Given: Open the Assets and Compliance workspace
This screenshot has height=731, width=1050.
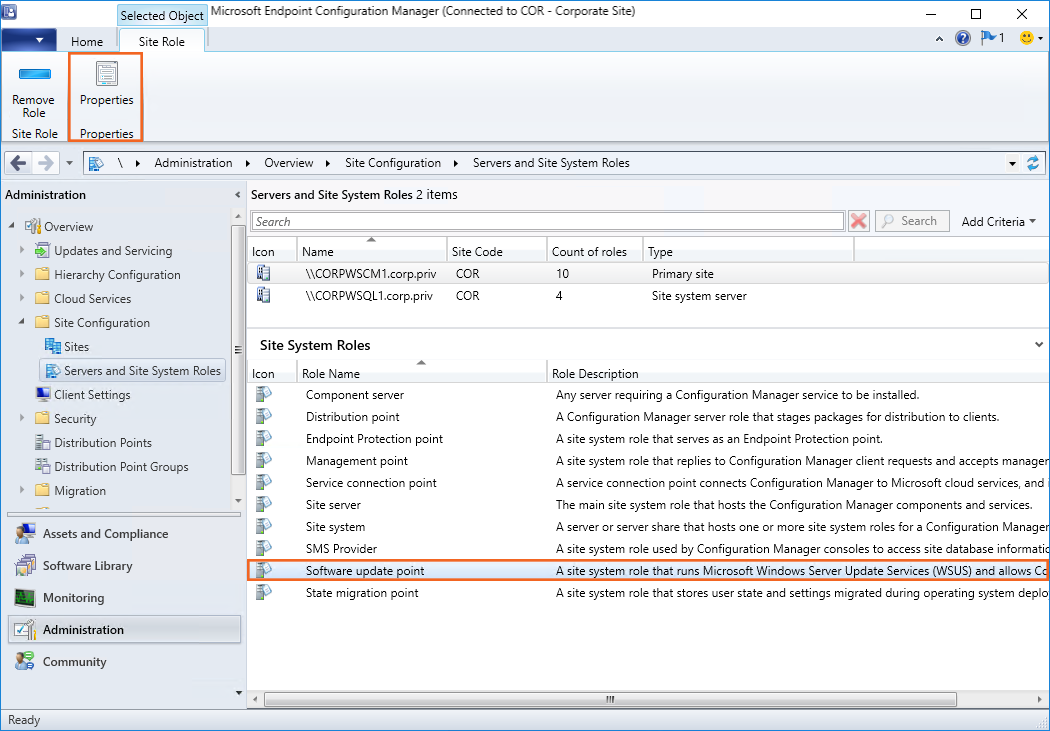Looking at the screenshot, I should pos(105,534).
